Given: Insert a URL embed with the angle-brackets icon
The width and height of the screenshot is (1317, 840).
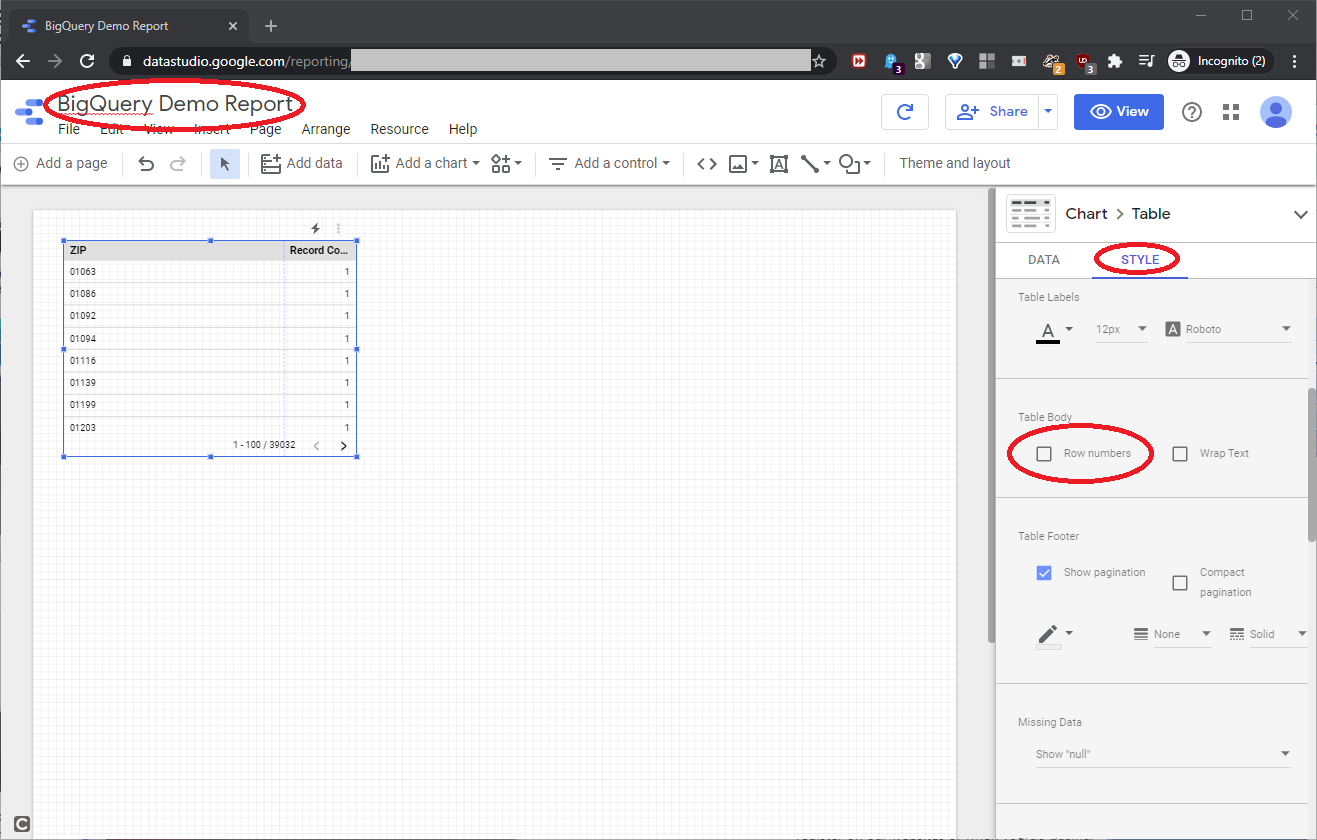Looking at the screenshot, I should 707,163.
